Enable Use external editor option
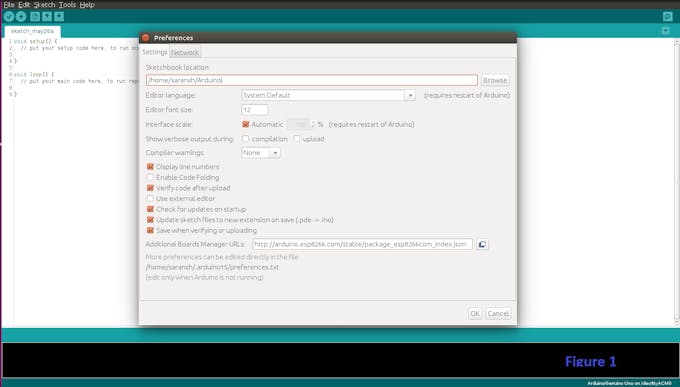 click(150, 198)
